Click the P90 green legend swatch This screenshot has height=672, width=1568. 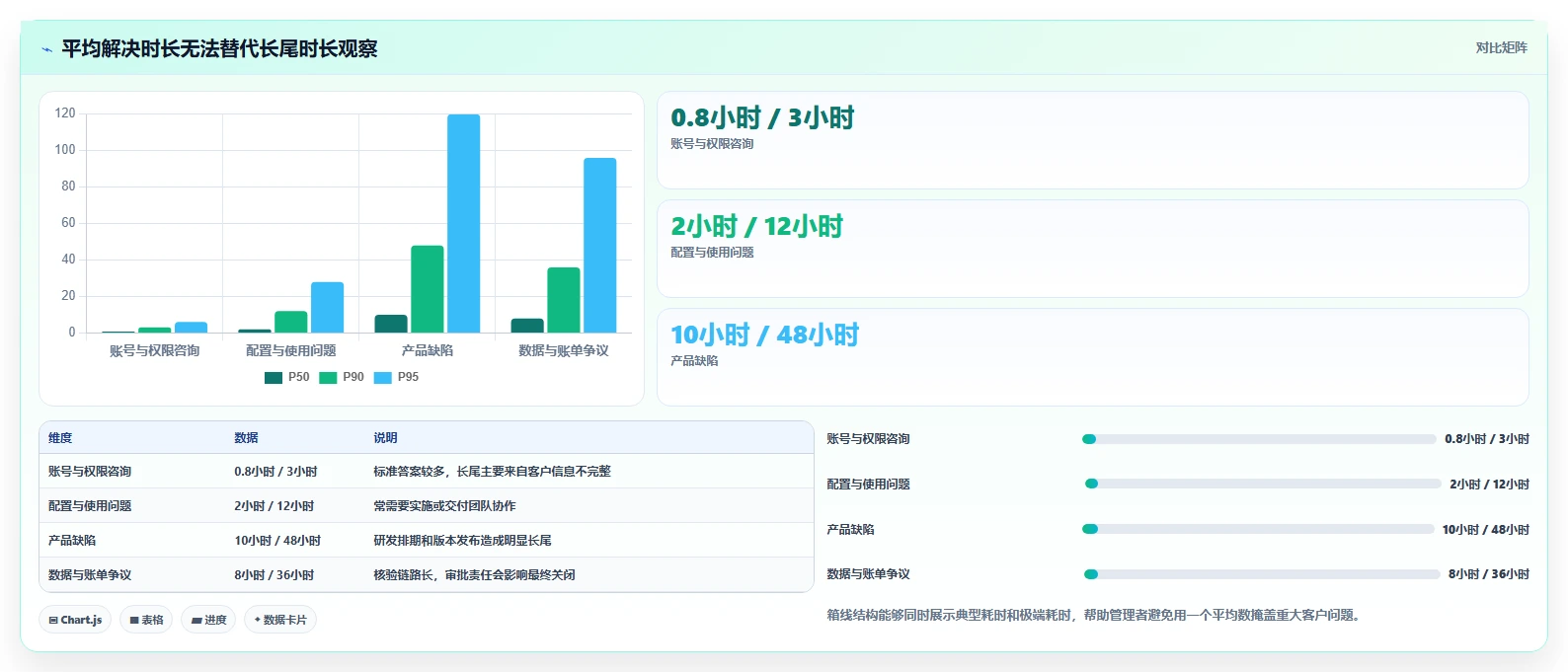coord(328,377)
